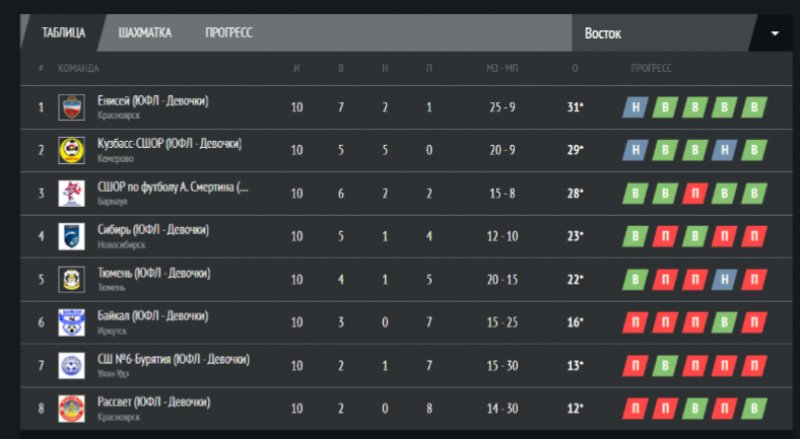Select the Таблица tab
The height and width of the screenshot is (439, 800).
pos(63,33)
